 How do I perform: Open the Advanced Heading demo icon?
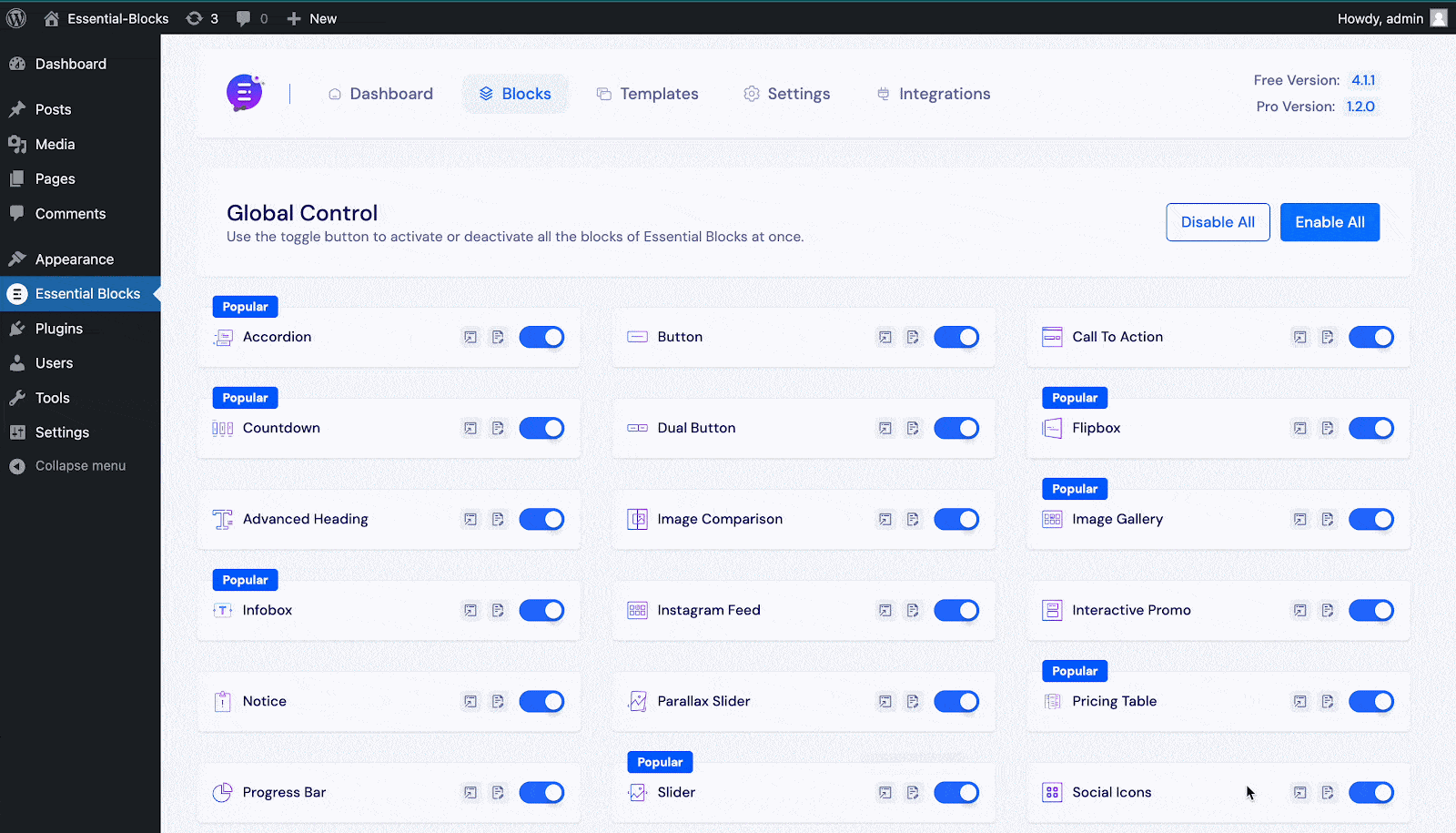click(x=470, y=519)
